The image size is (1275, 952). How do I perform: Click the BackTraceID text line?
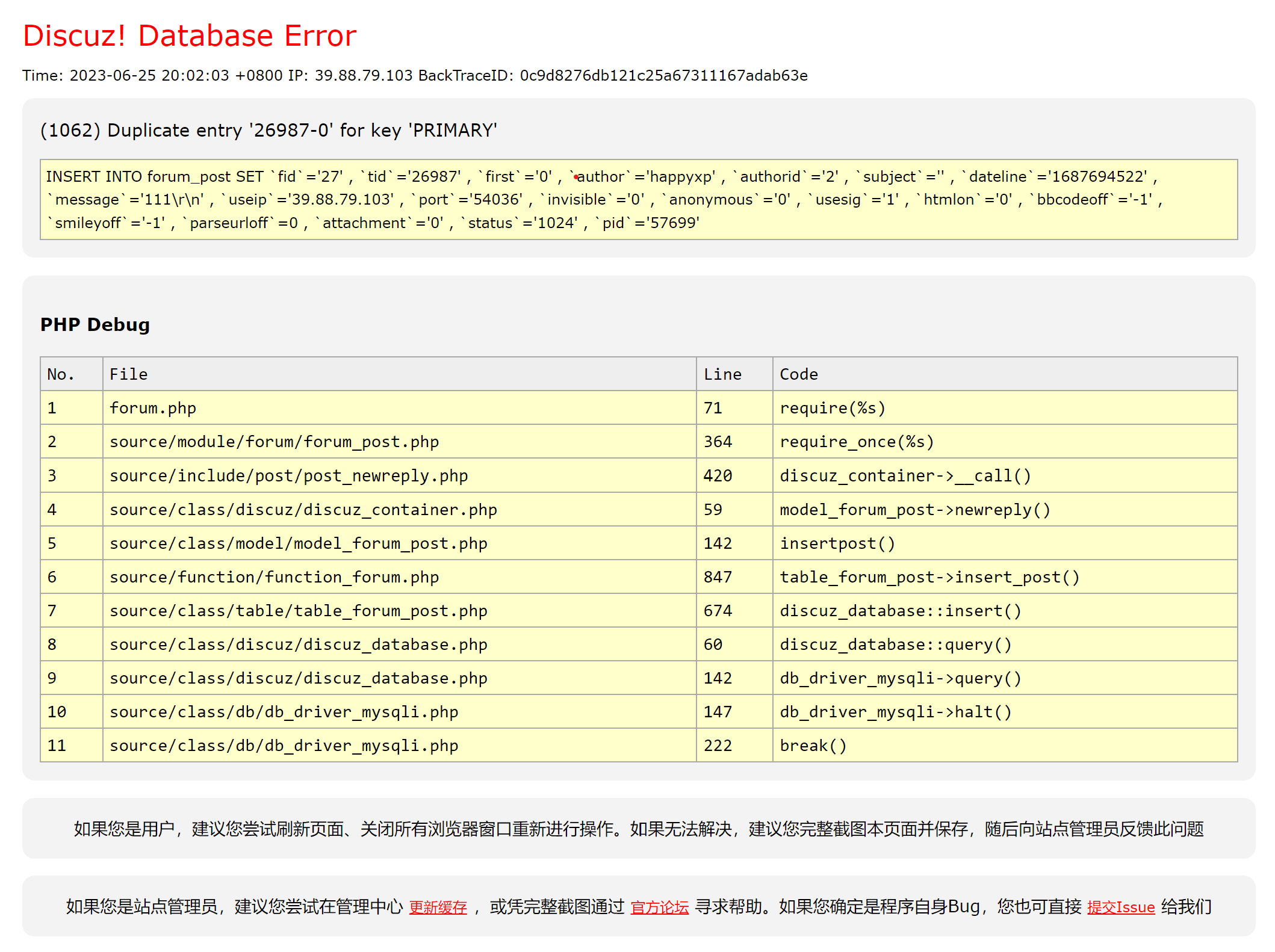pos(415,76)
